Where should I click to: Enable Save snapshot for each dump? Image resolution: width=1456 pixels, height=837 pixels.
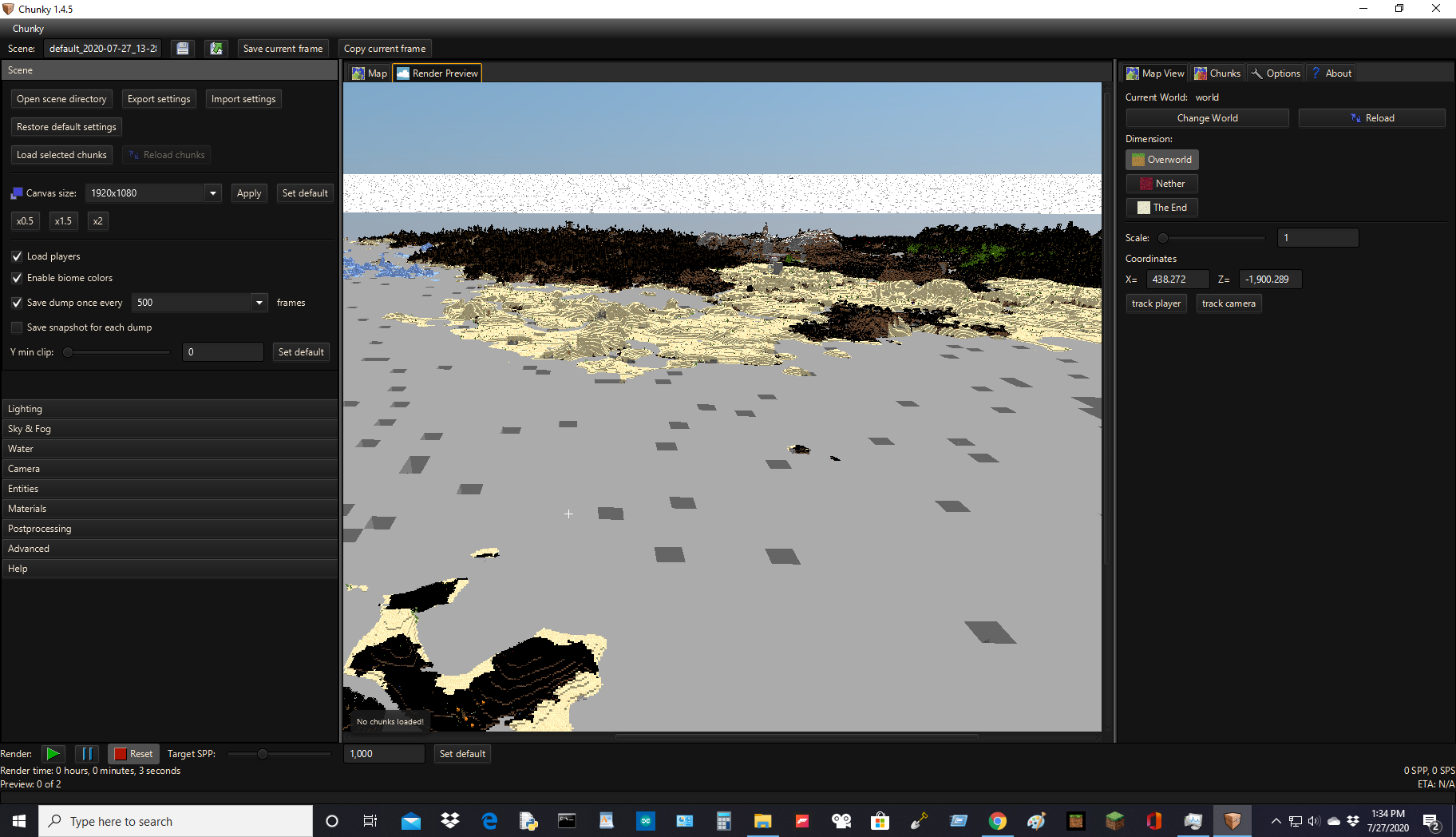coord(17,327)
